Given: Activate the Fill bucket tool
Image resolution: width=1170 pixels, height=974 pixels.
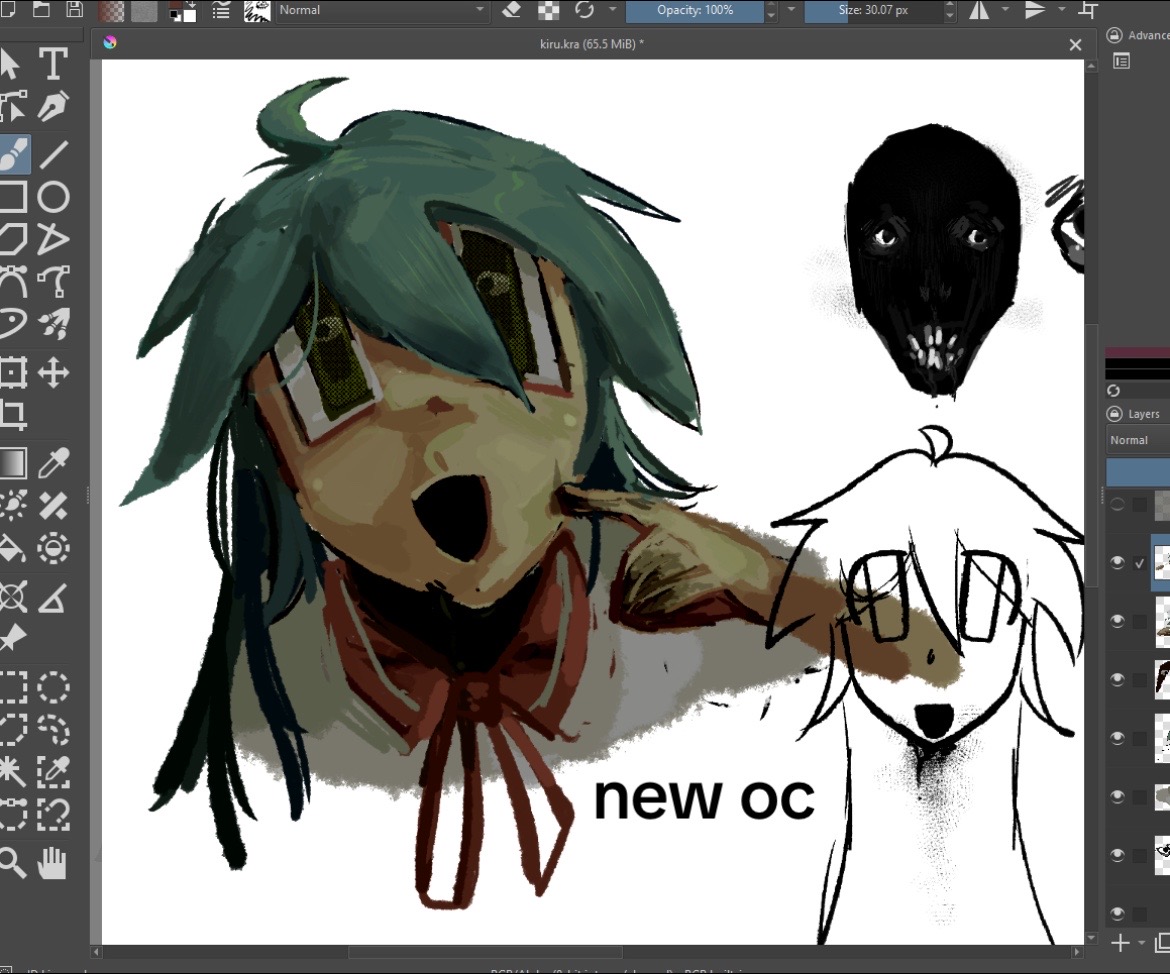Looking at the screenshot, I should [13, 549].
